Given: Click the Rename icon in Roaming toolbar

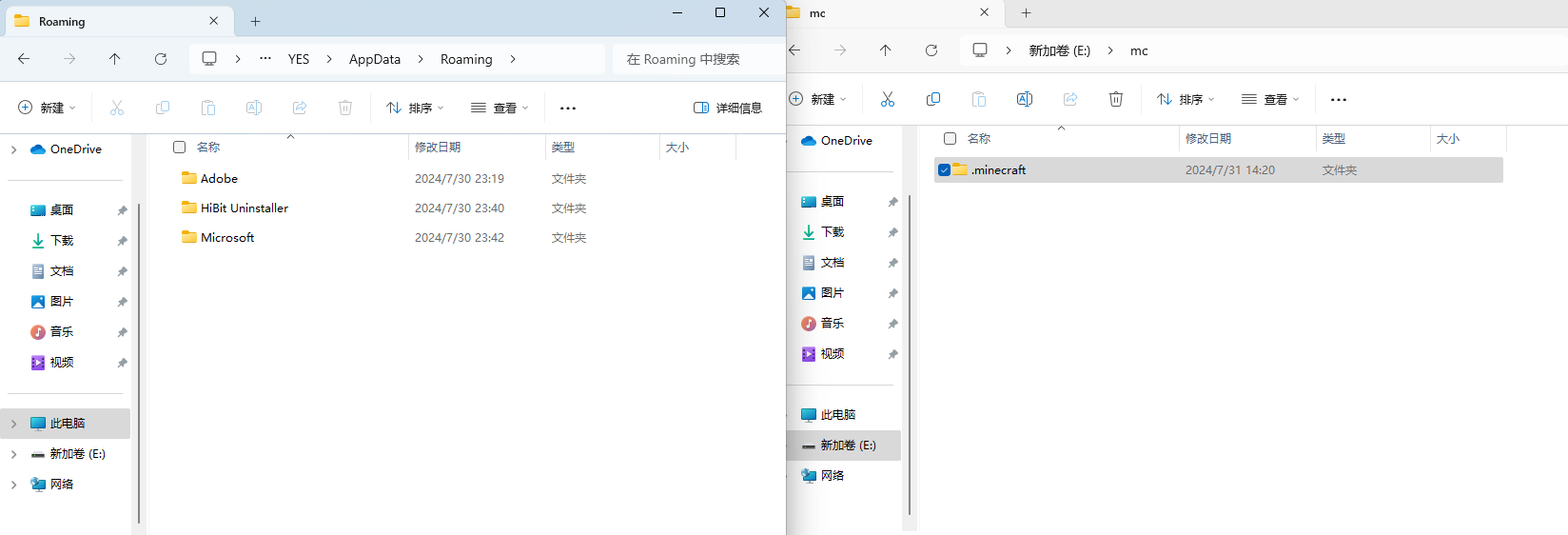Looking at the screenshot, I should pyautogui.click(x=254, y=108).
